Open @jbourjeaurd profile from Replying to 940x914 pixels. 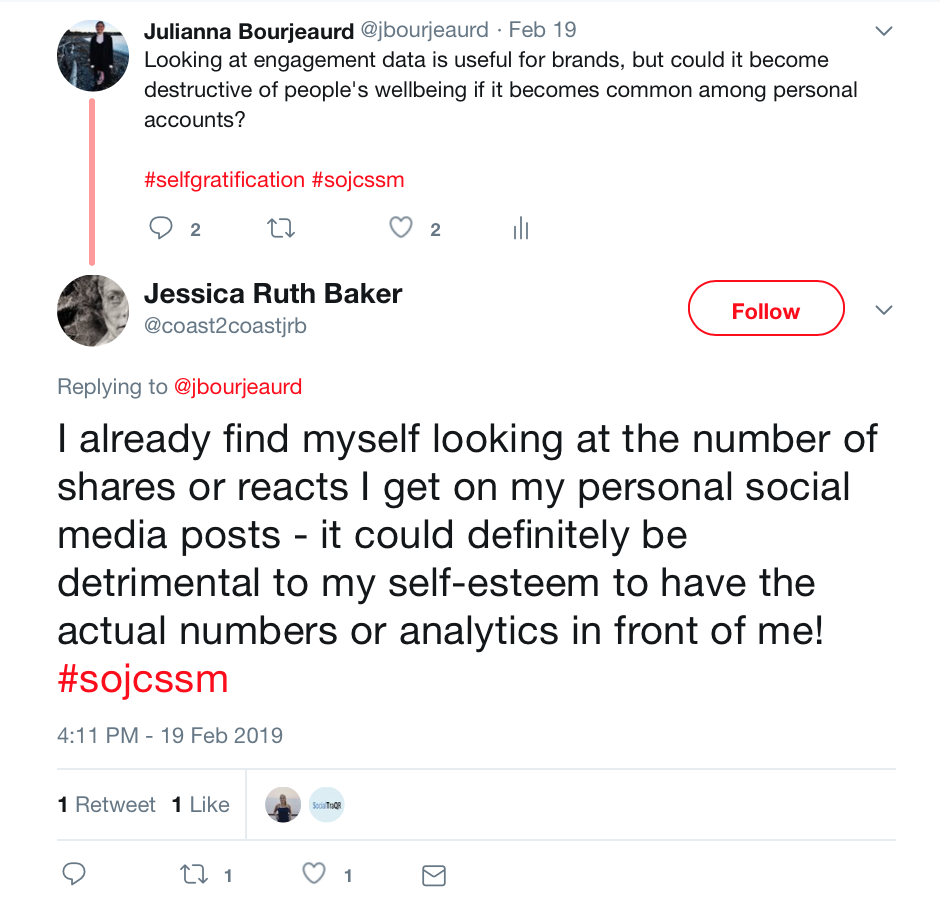238,387
